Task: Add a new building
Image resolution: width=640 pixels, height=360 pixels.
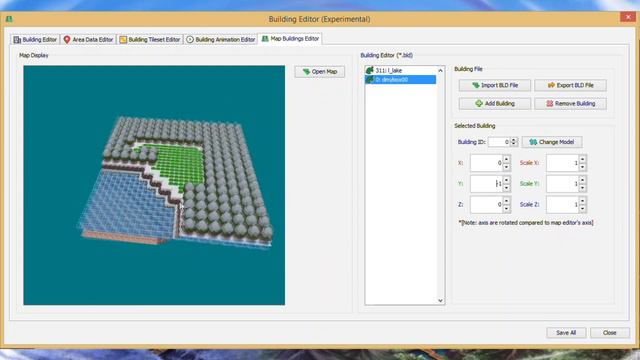Action: [x=495, y=104]
